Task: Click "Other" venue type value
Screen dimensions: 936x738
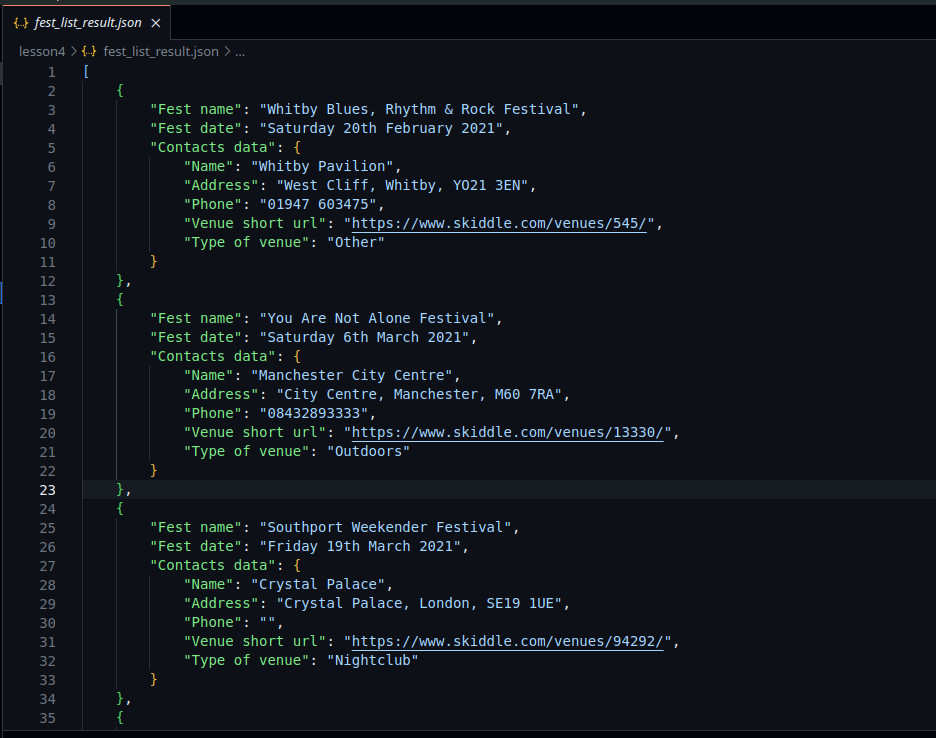Action: pos(356,242)
